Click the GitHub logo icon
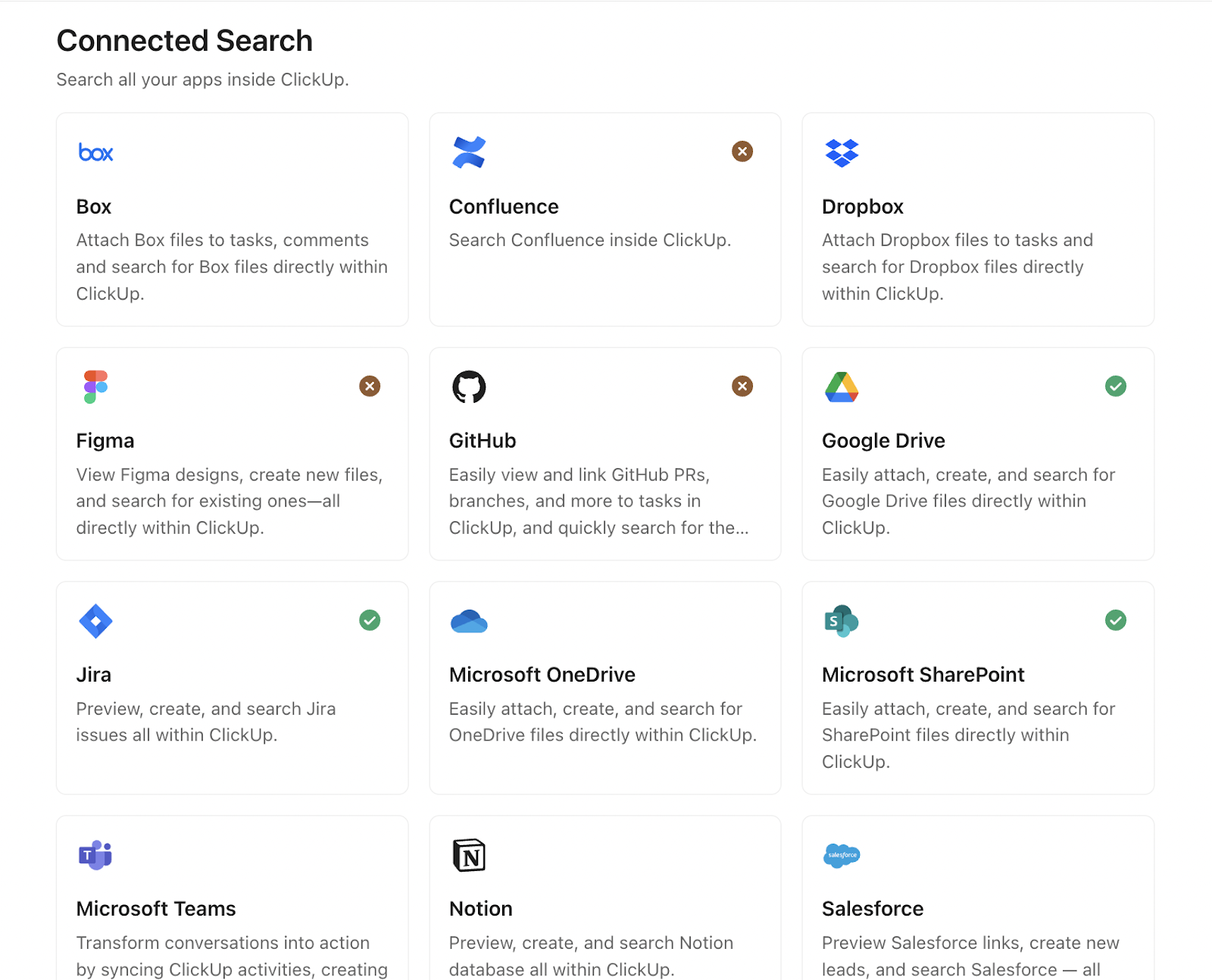 pos(470,386)
